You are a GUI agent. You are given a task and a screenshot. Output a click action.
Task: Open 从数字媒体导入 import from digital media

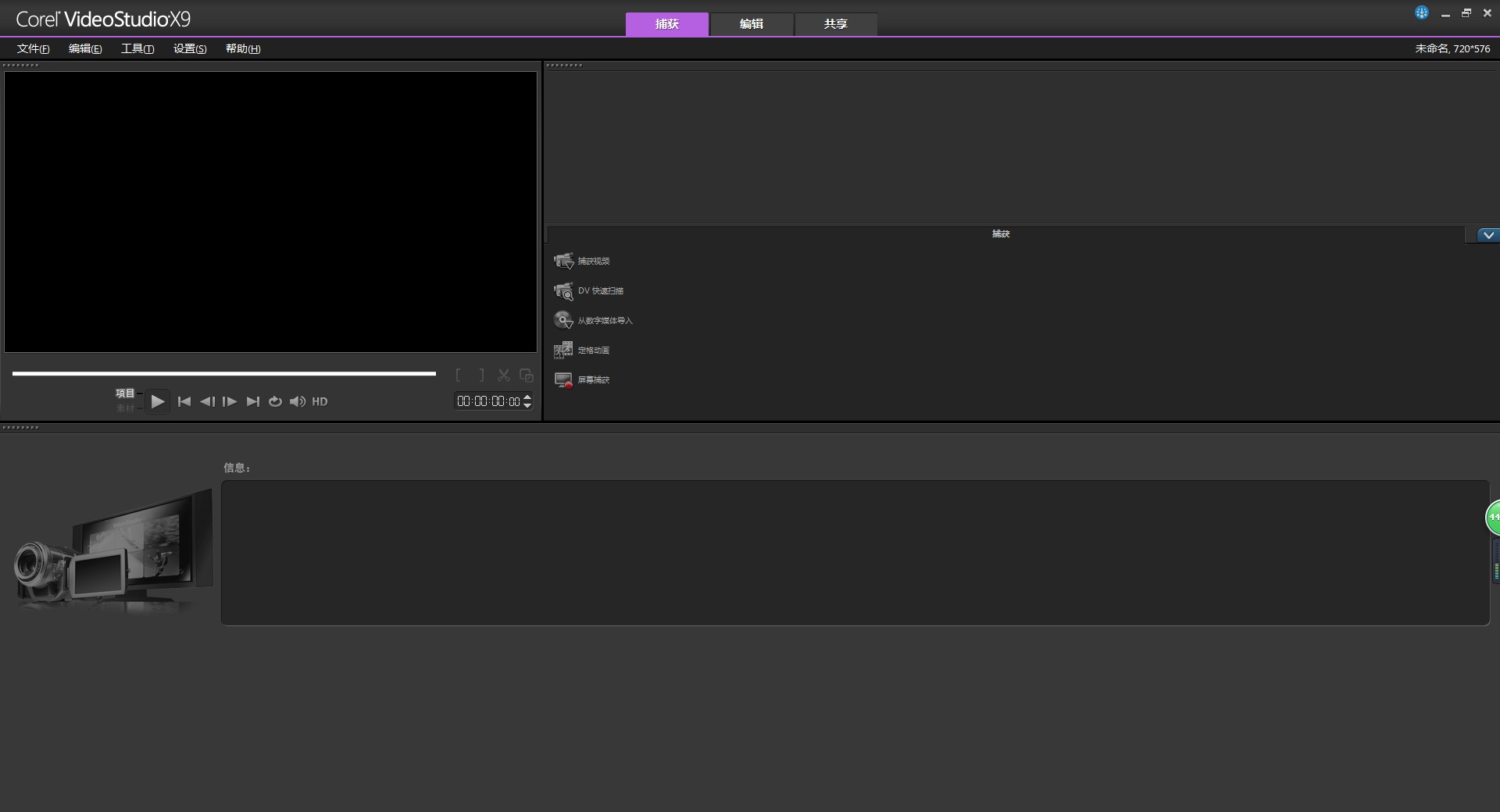click(x=563, y=320)
